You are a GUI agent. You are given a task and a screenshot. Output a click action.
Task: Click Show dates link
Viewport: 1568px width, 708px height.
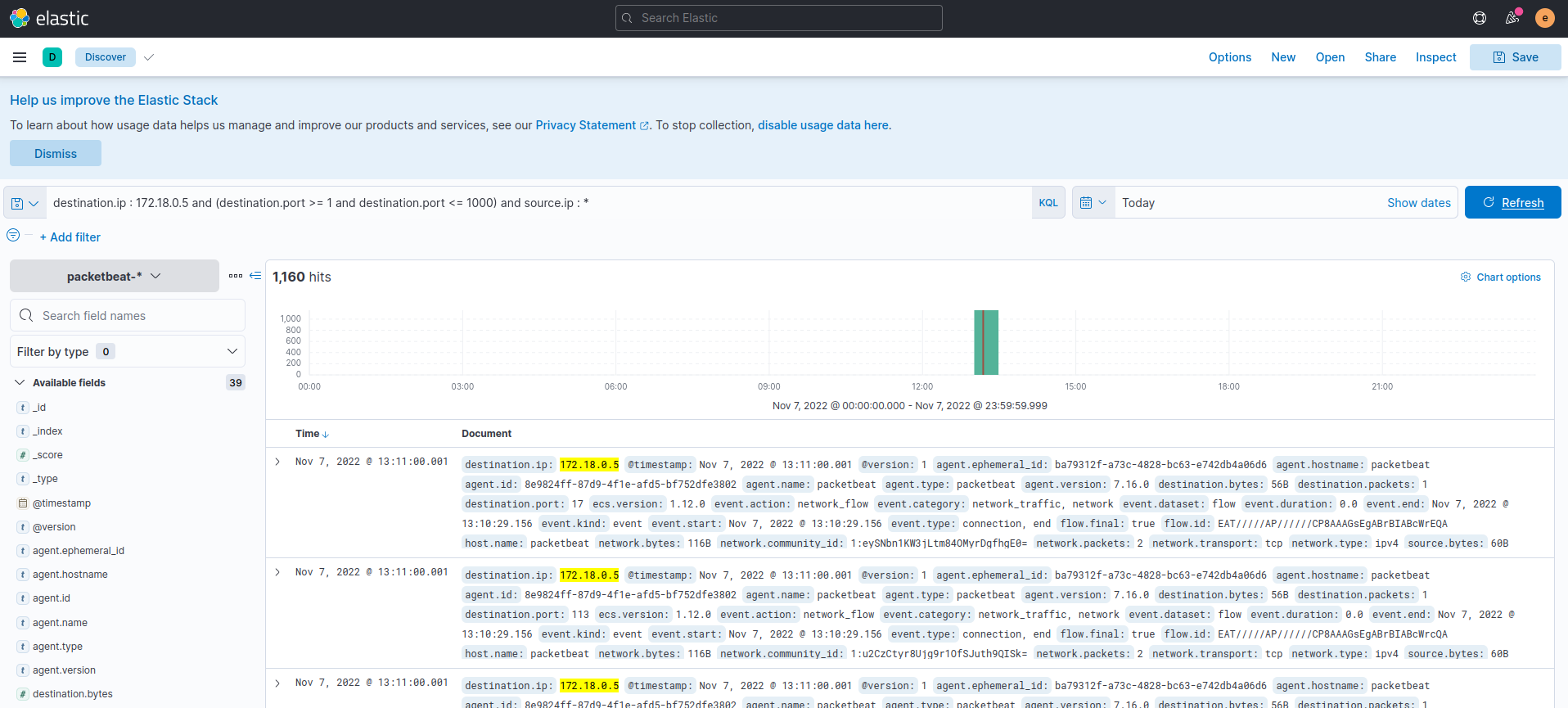(x=1419, y=203)
